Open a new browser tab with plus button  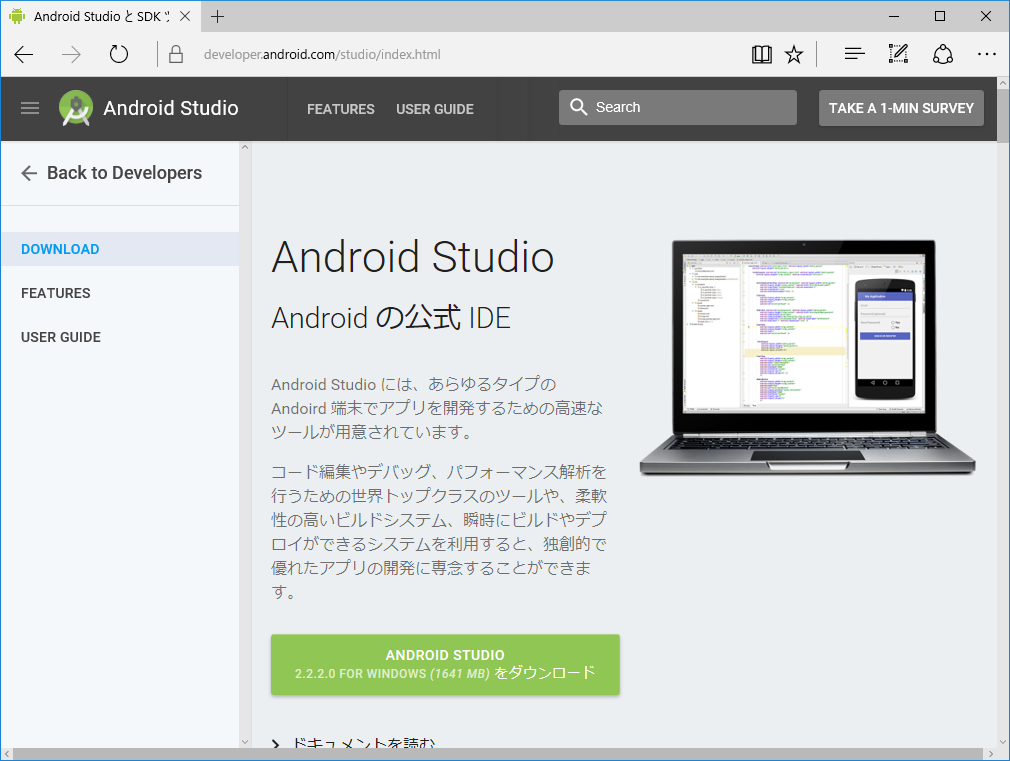[x=218, y=16]
